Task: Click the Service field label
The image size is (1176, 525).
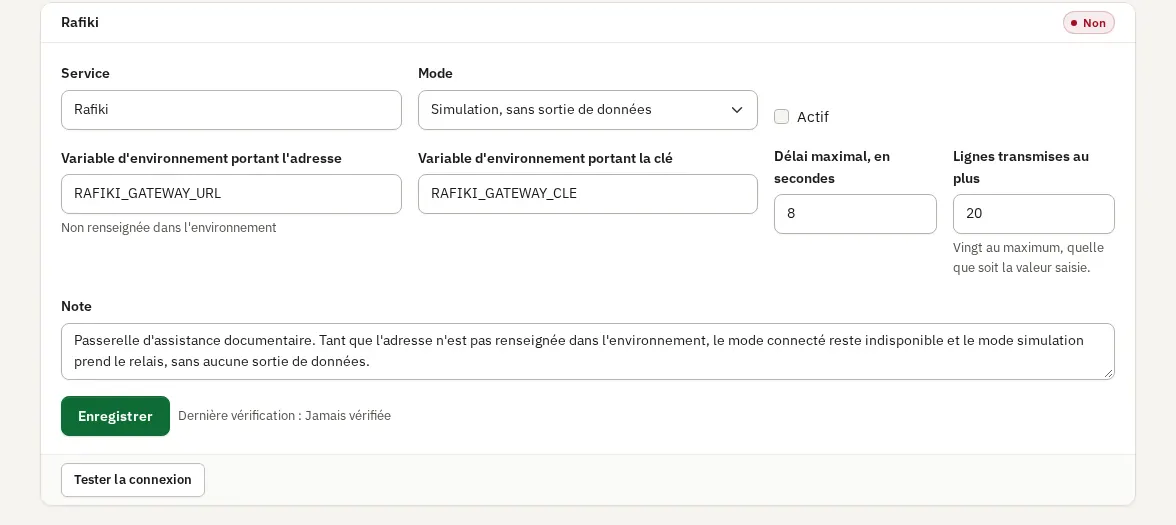Action: [85, 74]
